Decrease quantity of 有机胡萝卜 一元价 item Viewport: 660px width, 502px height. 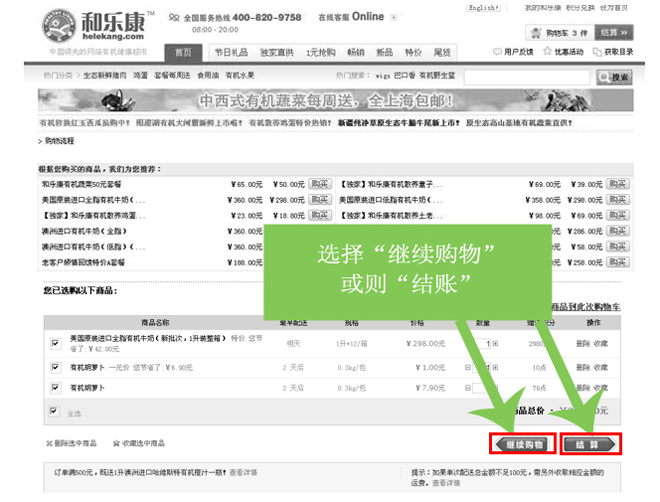[x=467, y=367]
